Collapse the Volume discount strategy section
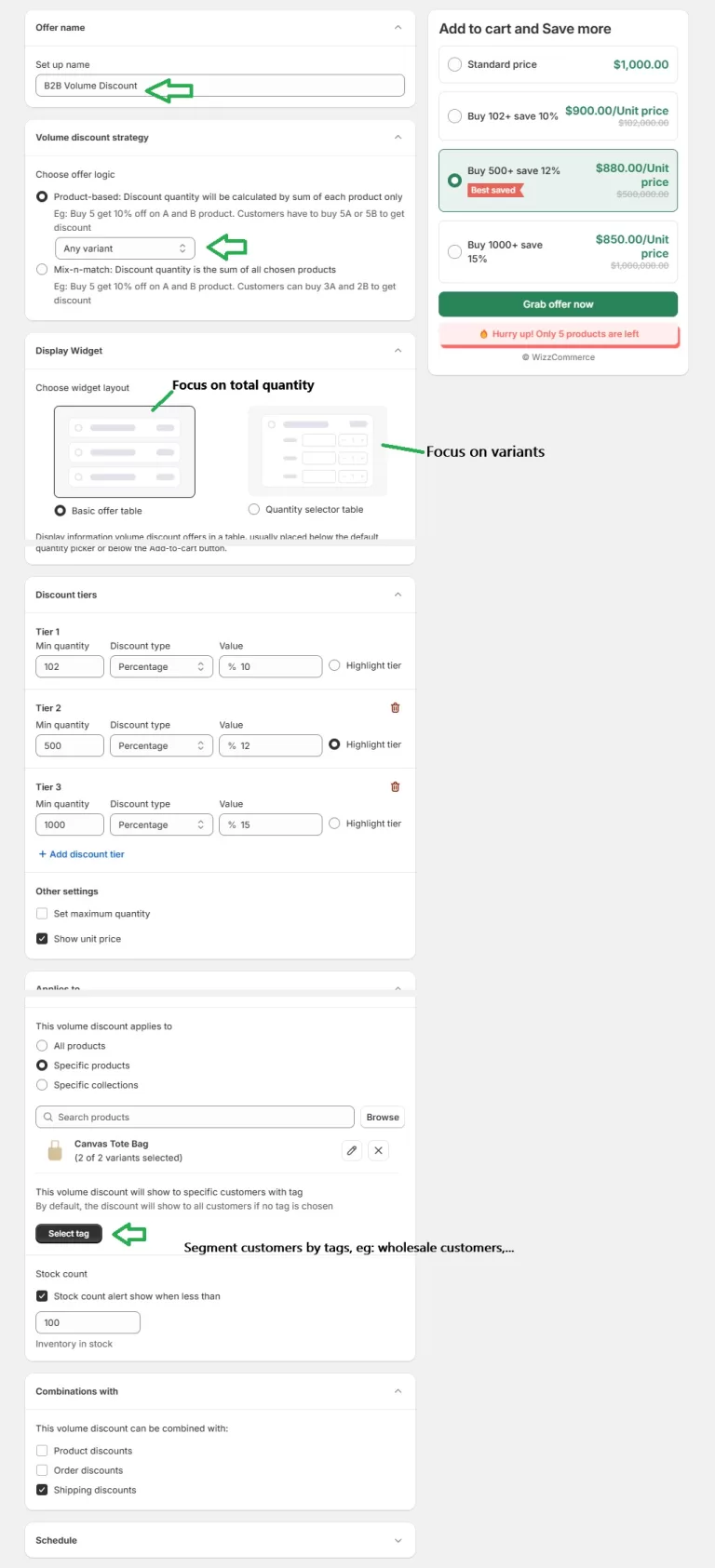Viewport: 715px width, 1568px height. pos(398,138)
